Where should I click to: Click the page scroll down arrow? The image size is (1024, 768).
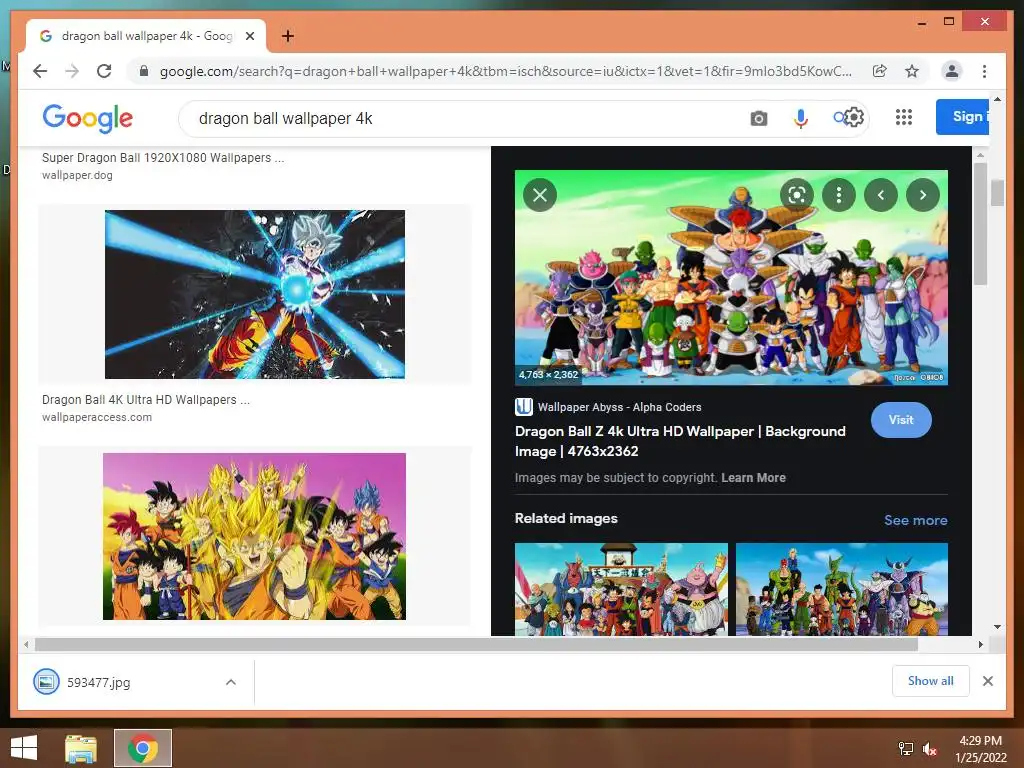997,627
